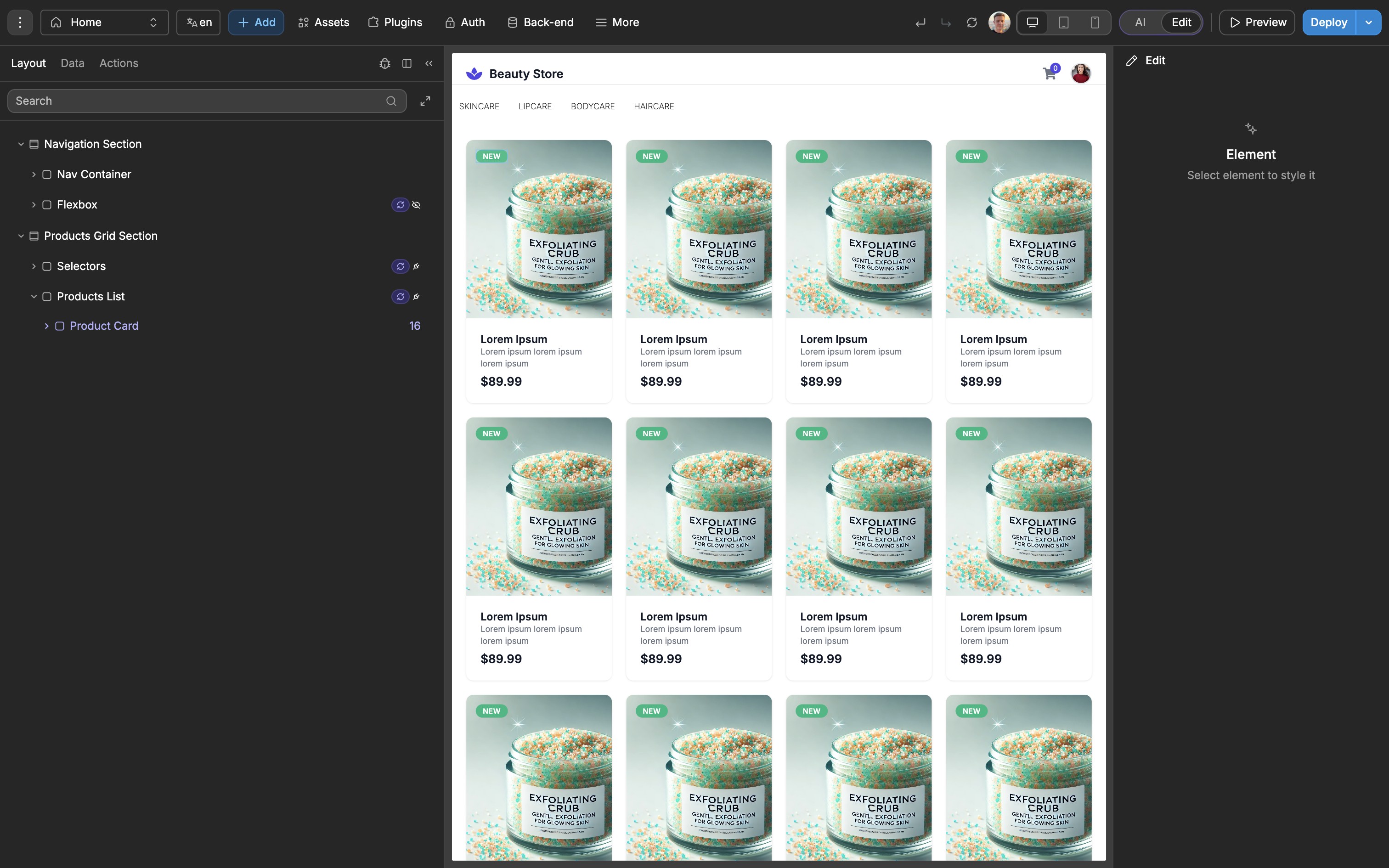The image size is (1389, 868).
Task: Open the three-dot main menu
Action: (20, 23)
